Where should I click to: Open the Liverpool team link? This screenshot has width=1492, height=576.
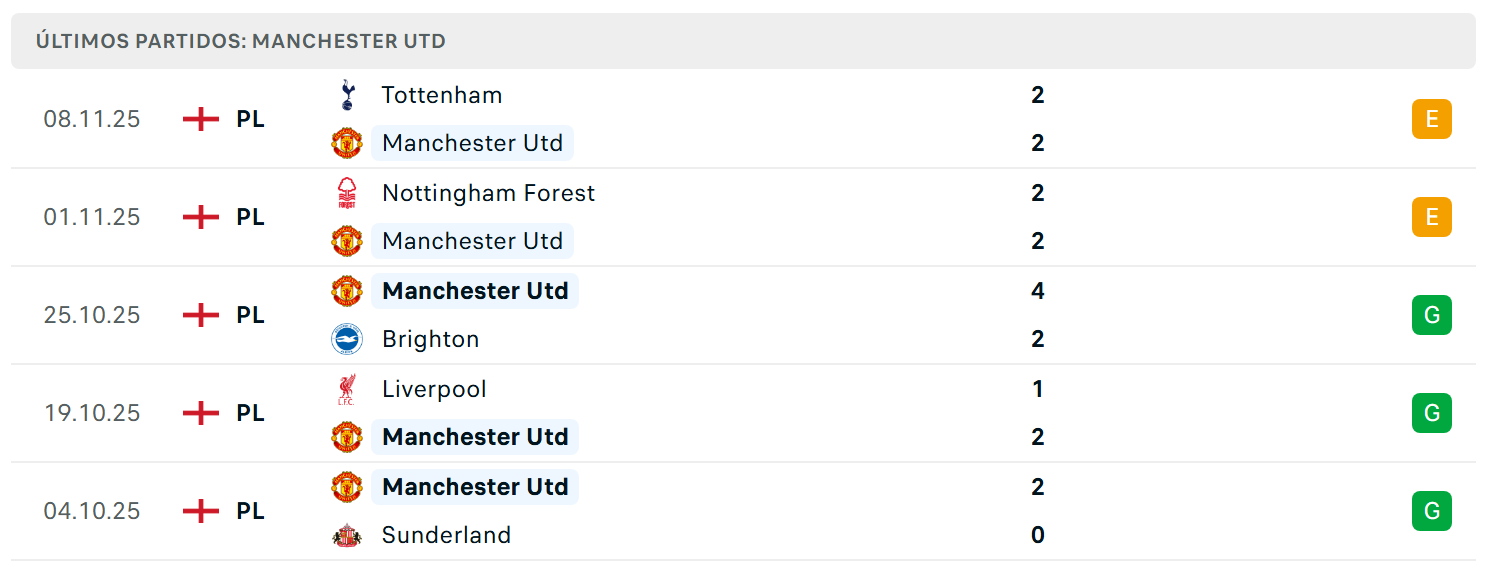(434, 389)
